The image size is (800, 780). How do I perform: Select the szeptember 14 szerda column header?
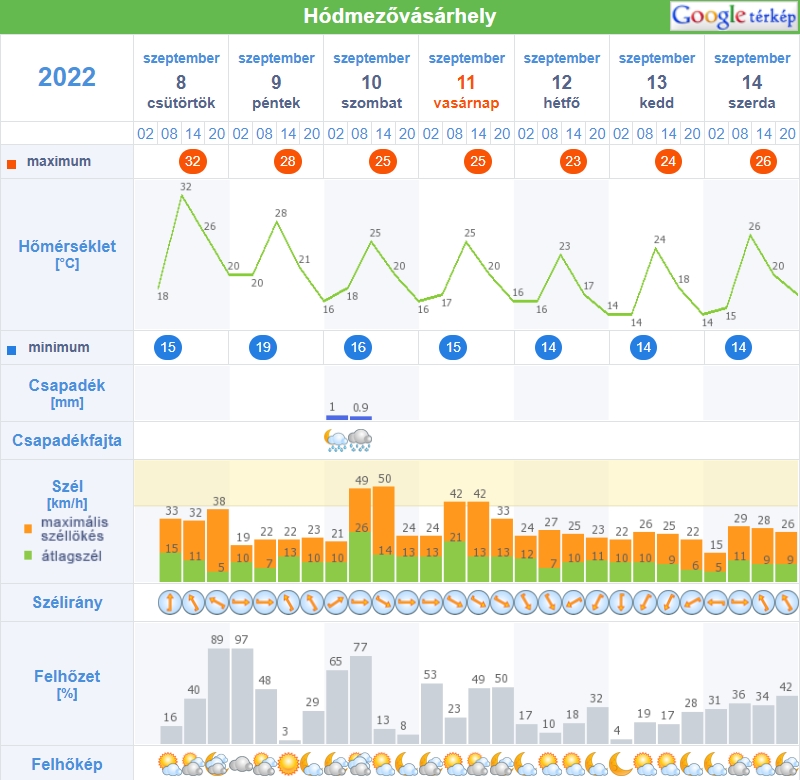click(752, 81)
